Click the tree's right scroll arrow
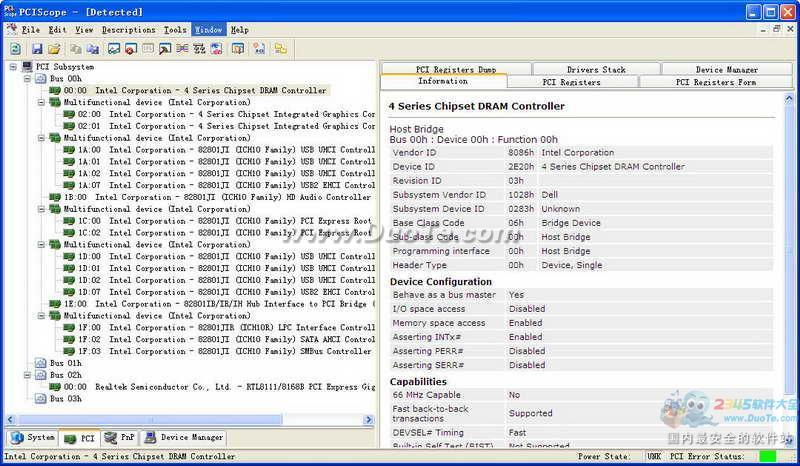This screenshot has height=466, width=800. 369,420
